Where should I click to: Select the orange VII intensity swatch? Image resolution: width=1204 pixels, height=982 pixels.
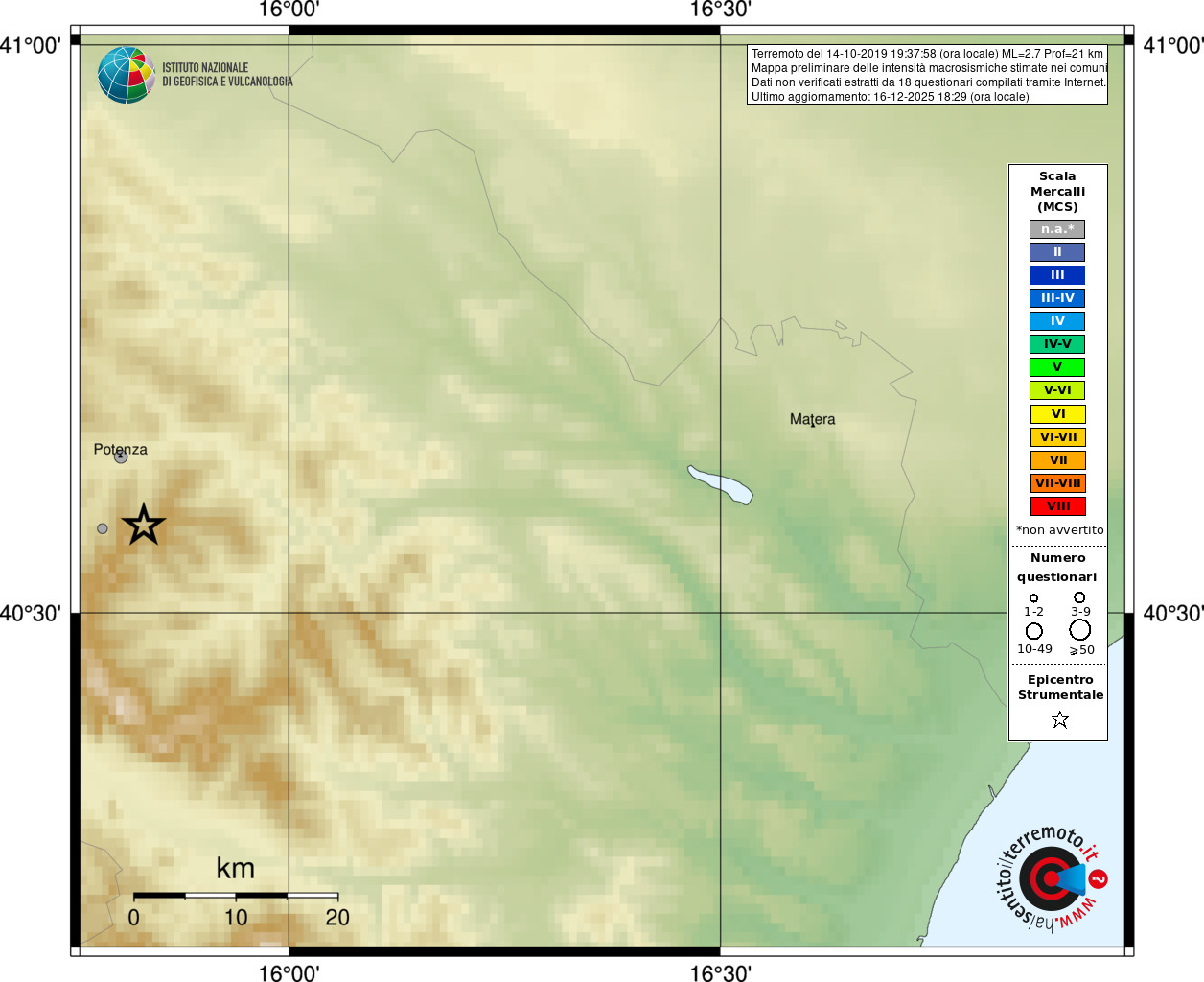[1057, 460]
